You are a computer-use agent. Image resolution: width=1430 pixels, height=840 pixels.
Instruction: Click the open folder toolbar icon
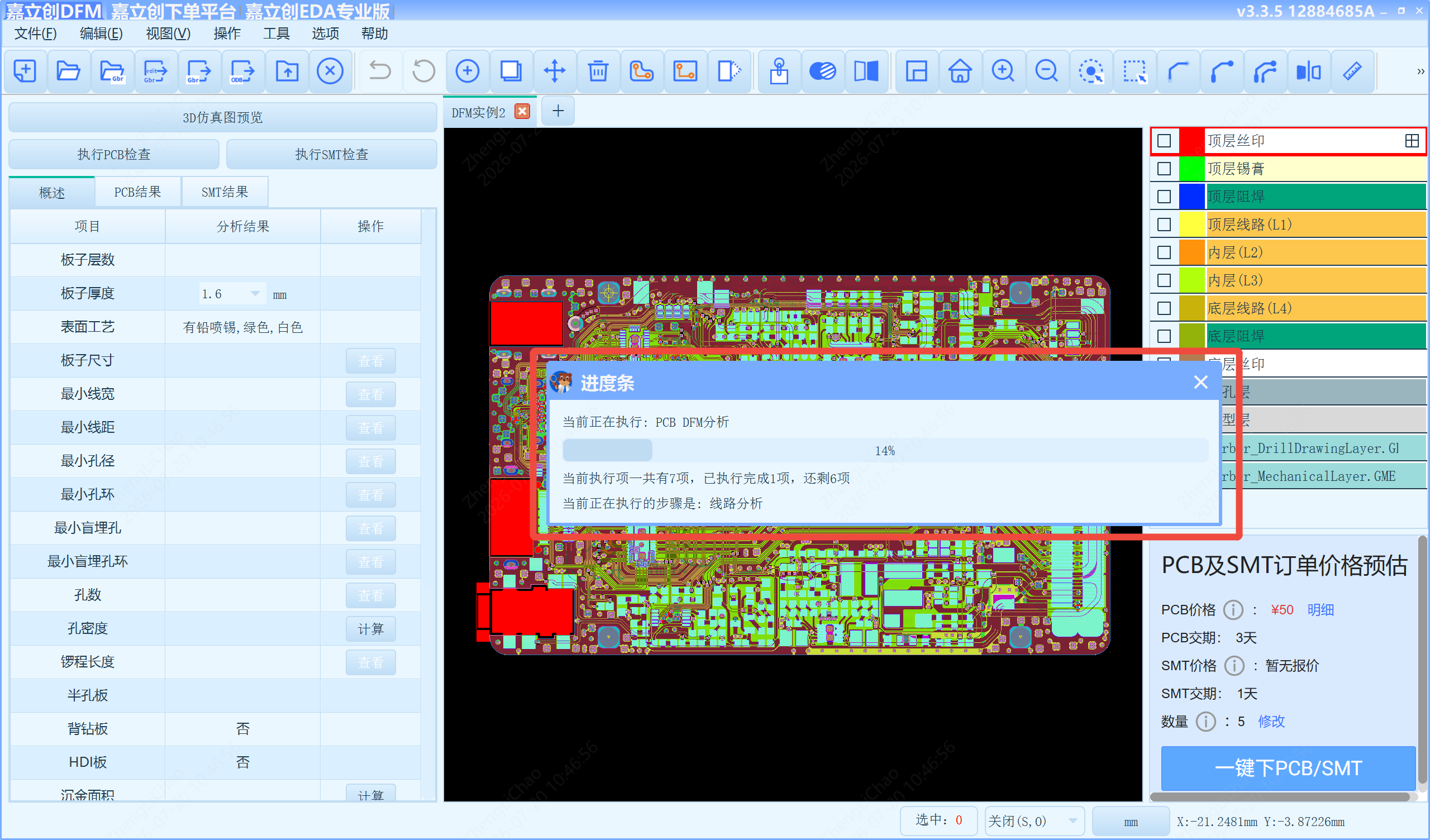tap(68, 71)
